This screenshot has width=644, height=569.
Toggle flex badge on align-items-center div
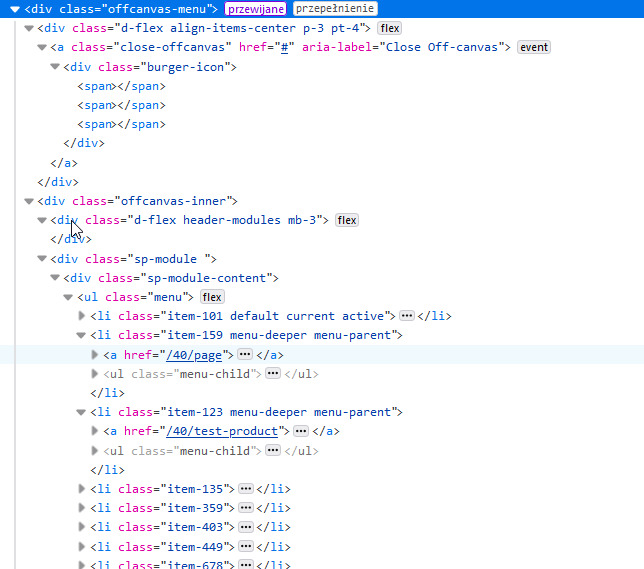(x=390, y=28)
